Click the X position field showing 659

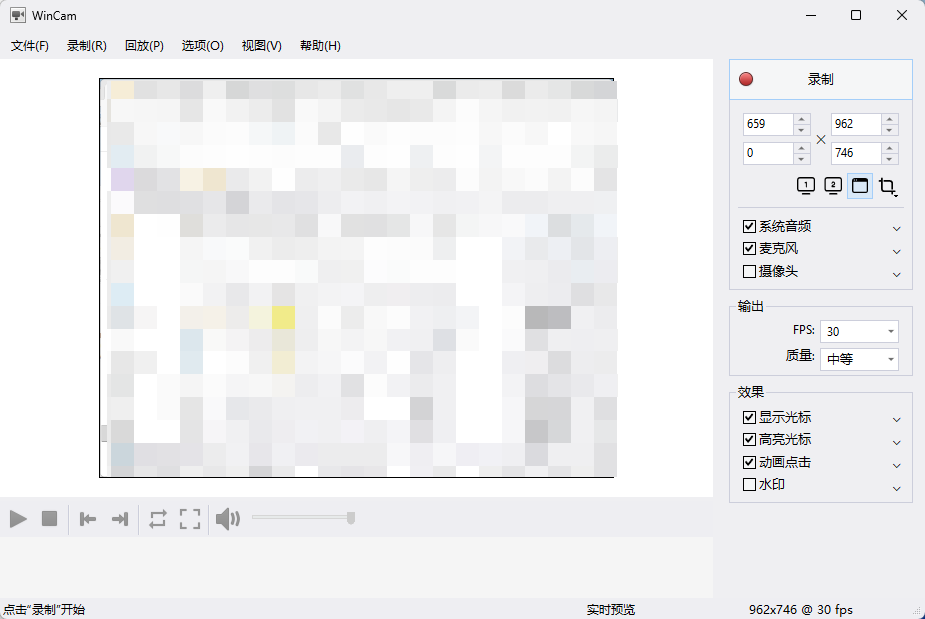767,124
